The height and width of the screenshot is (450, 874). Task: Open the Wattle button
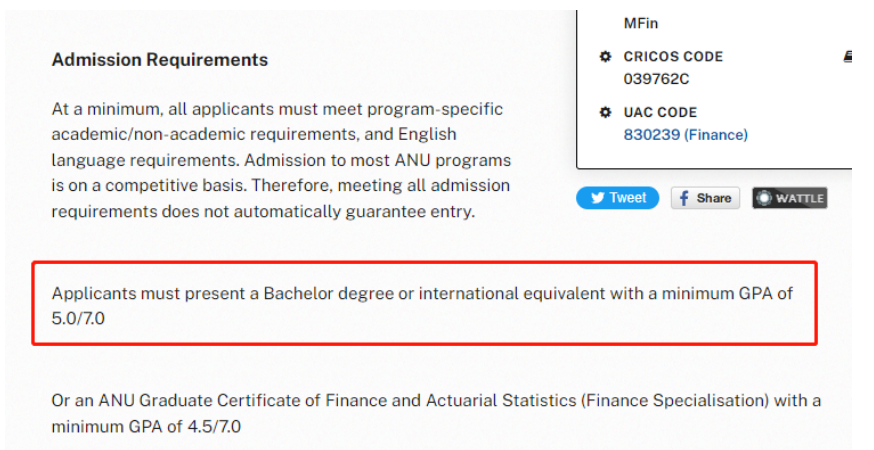point(790,198)
